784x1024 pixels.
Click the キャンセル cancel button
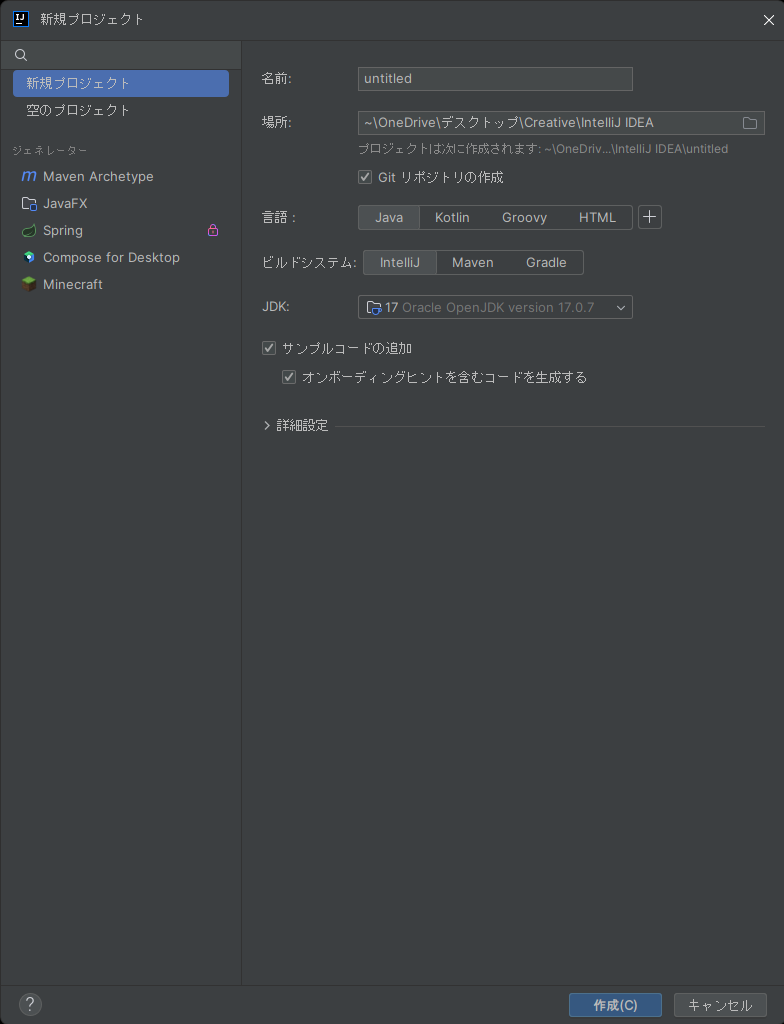[x=720, y=1005]
